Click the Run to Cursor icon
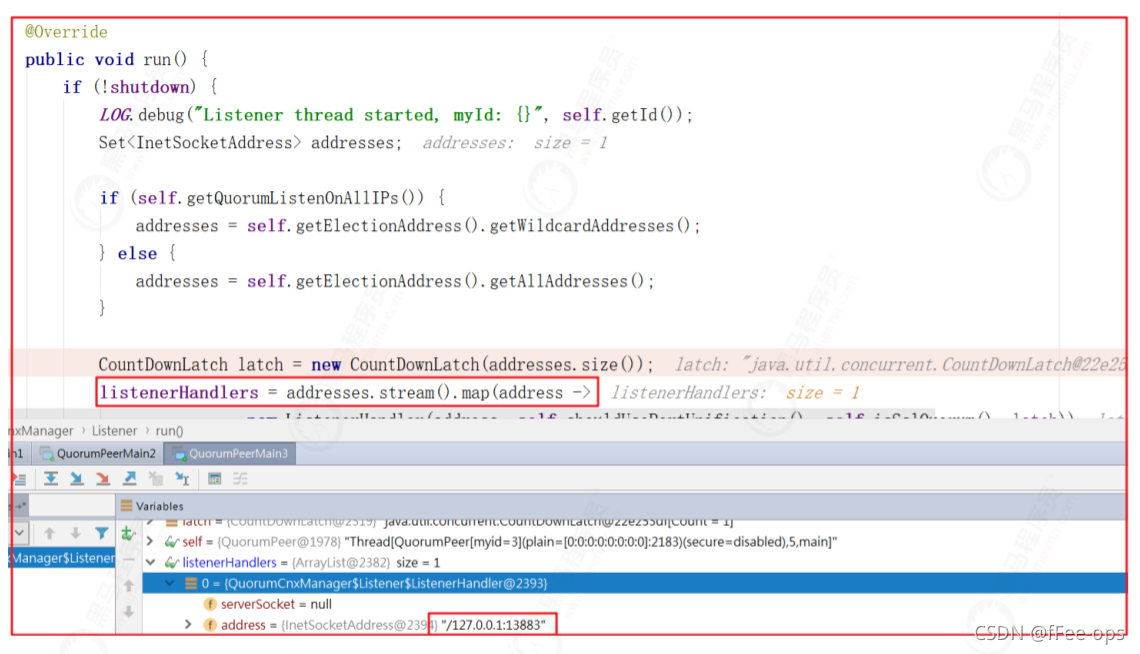This screenshot has height=654, width=1140. 182,478
